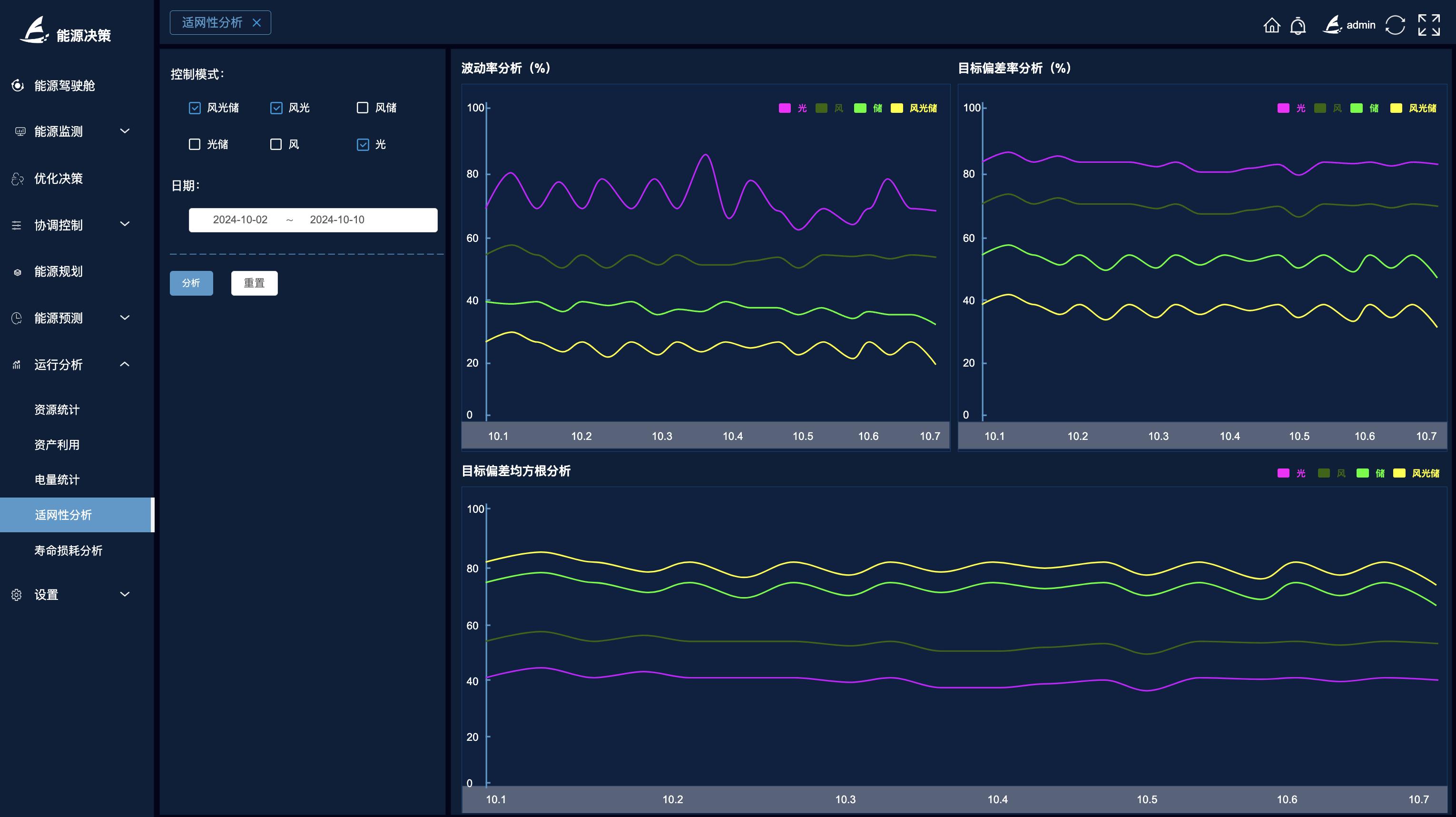Screen dimensions: 1456x817
Task: Click the refresh icon beside admin
Action: [x=1395, y=25]
